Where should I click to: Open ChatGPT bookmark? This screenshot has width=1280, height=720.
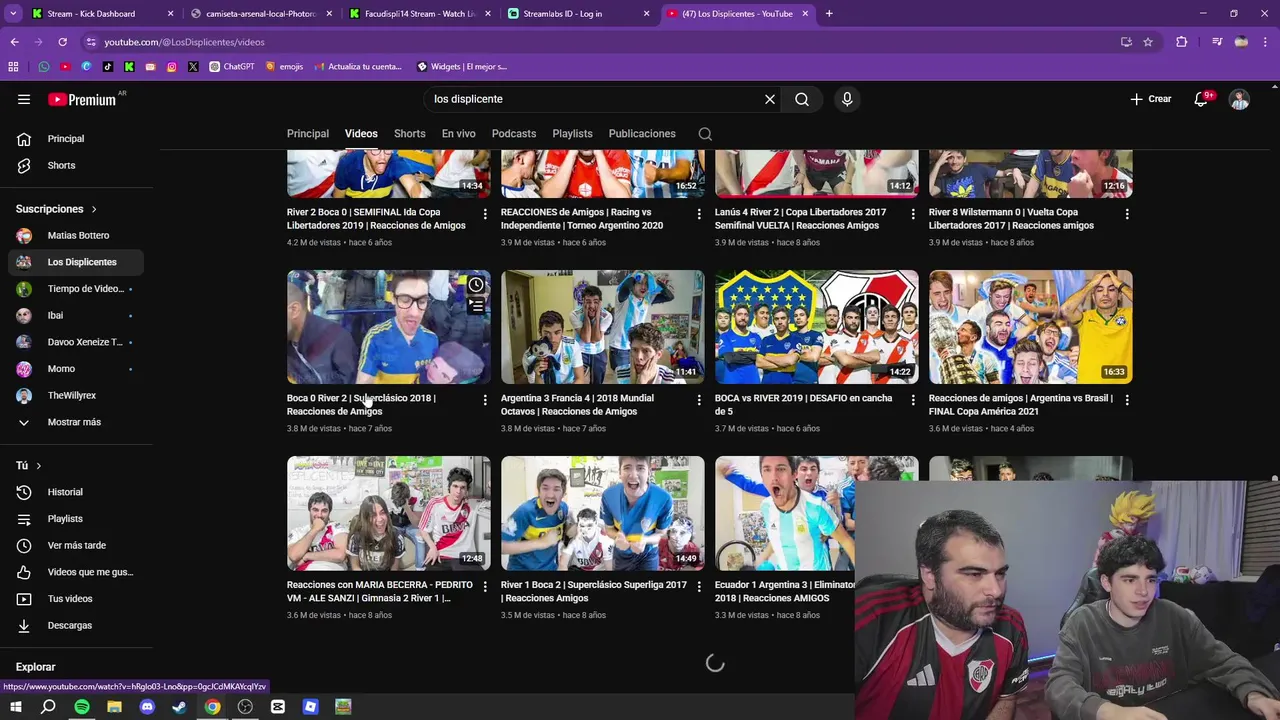(232, 67)
